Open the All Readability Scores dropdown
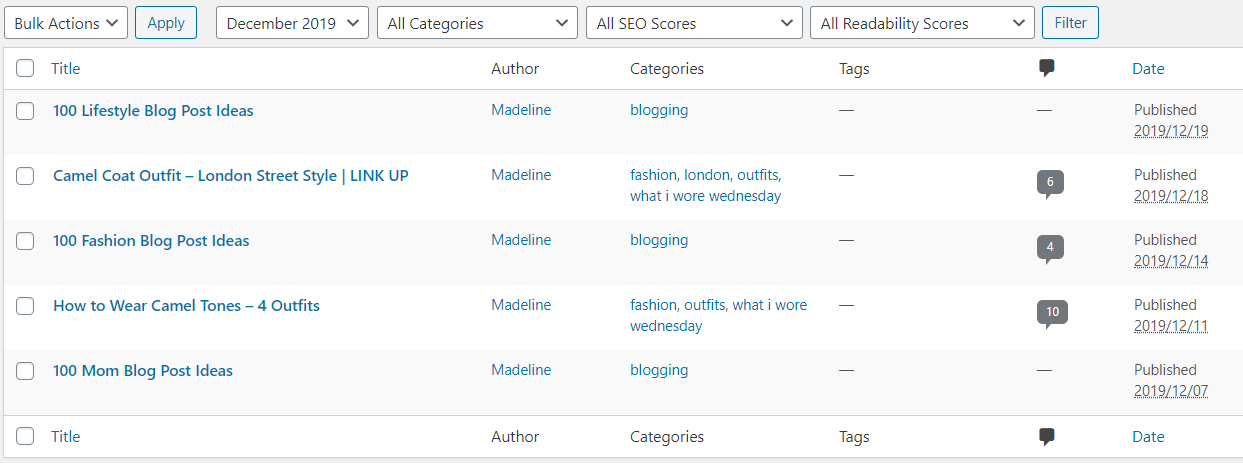The image size is (1243, 463). pyautogui.click(x=922, y=23)
